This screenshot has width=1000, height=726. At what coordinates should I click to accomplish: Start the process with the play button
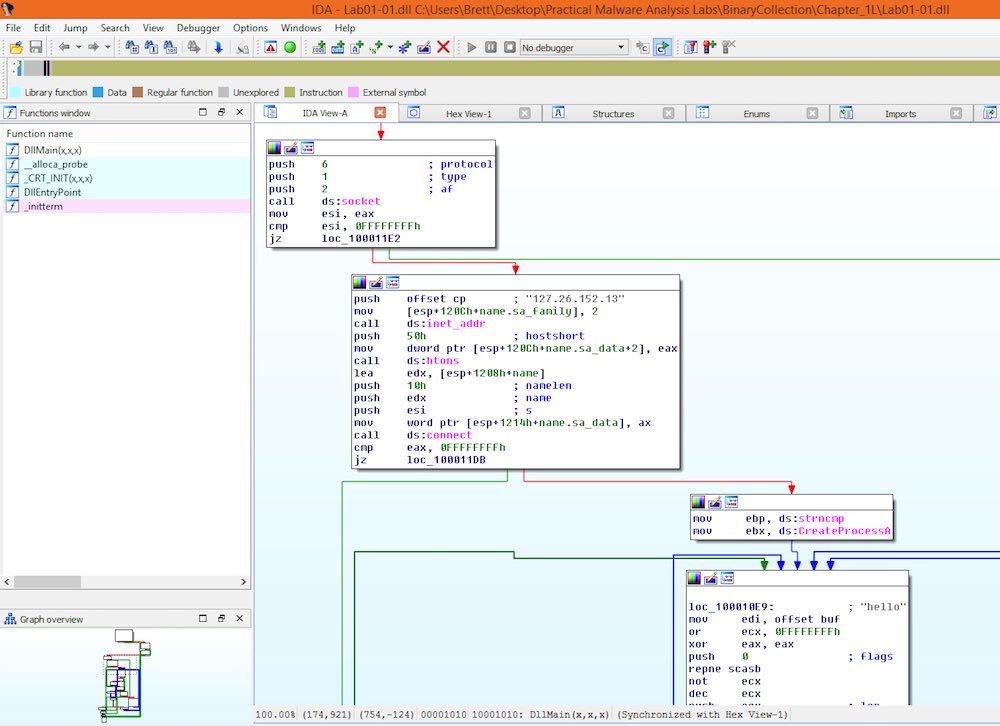472,47
